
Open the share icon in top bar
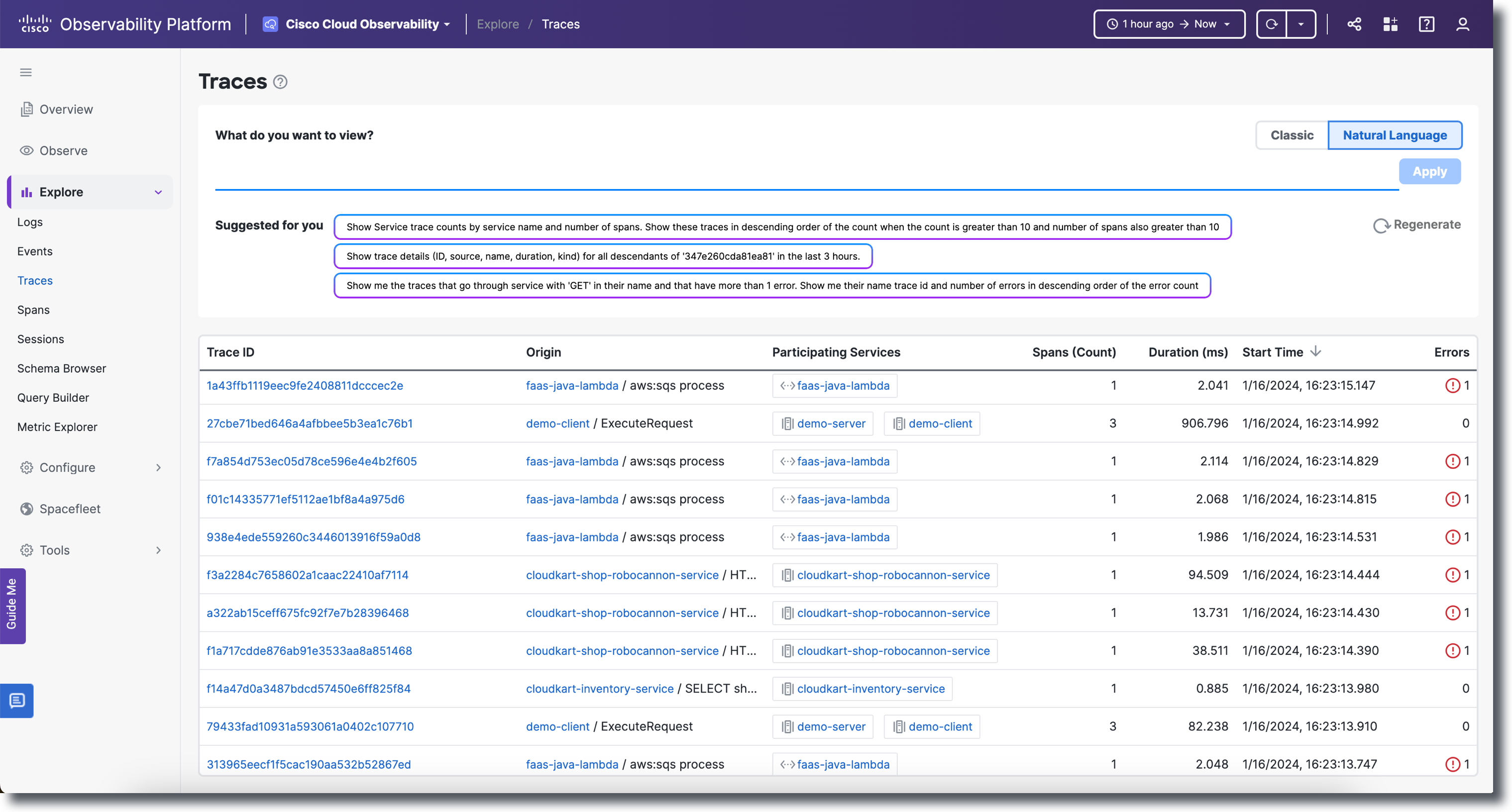tap(1354, 24)
